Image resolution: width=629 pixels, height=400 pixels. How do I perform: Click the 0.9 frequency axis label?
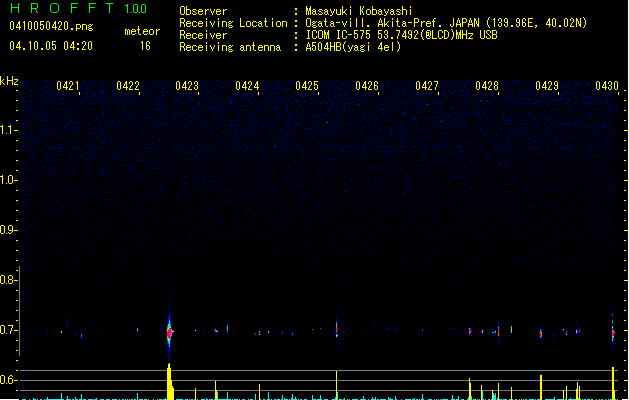click(9, 230)
